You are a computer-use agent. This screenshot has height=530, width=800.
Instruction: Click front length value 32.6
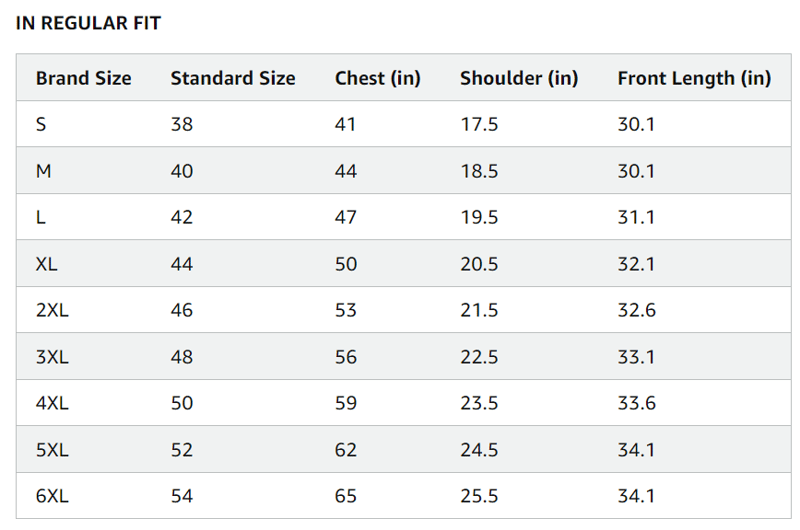pyautogui.click(x=637, y=310)
